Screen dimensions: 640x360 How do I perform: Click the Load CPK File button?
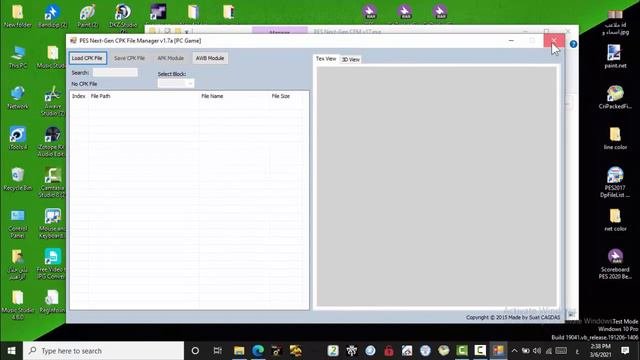point(87,58)
